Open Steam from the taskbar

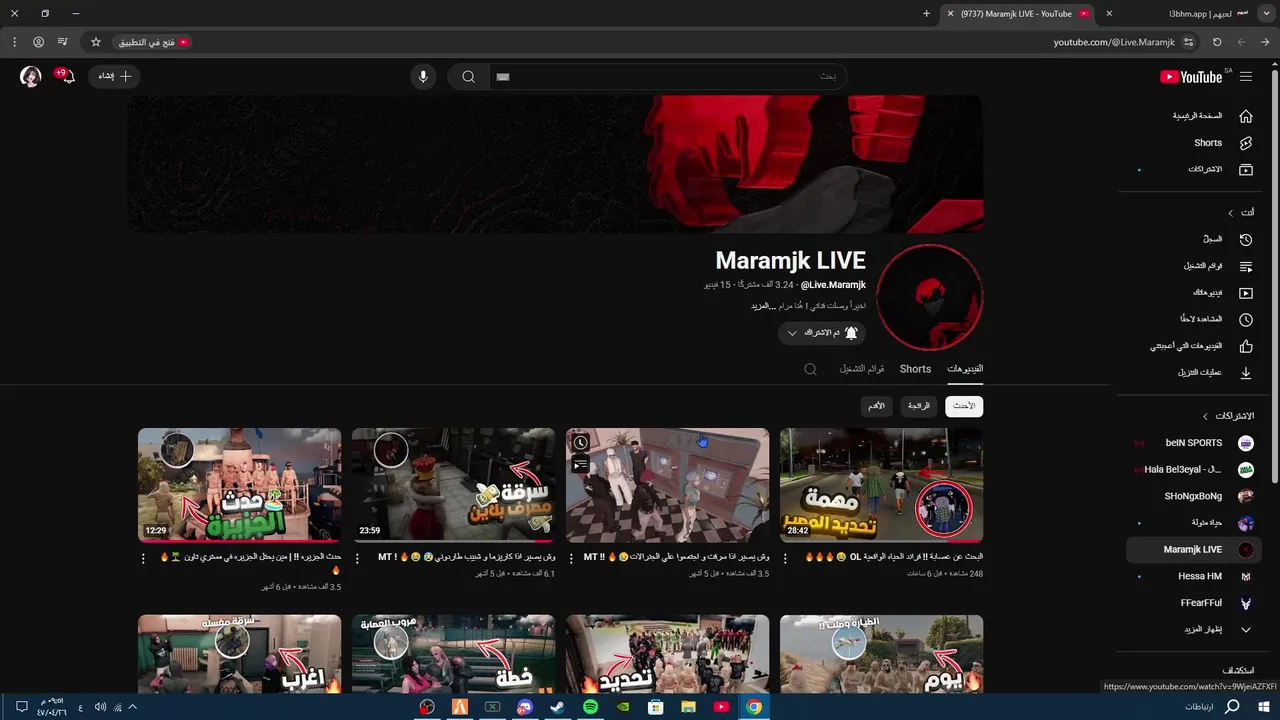point(558,707)
